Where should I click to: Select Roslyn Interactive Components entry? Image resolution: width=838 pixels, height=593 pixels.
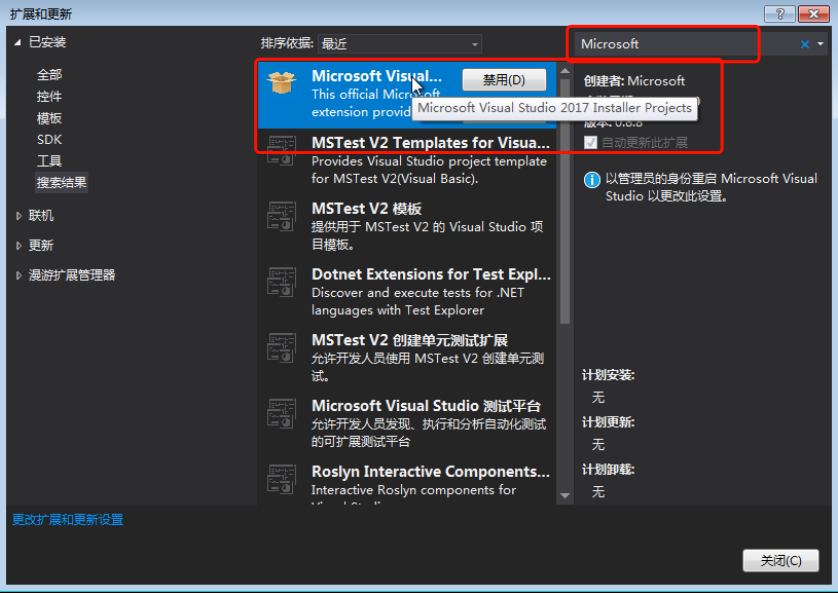click(x=407, y=482)
